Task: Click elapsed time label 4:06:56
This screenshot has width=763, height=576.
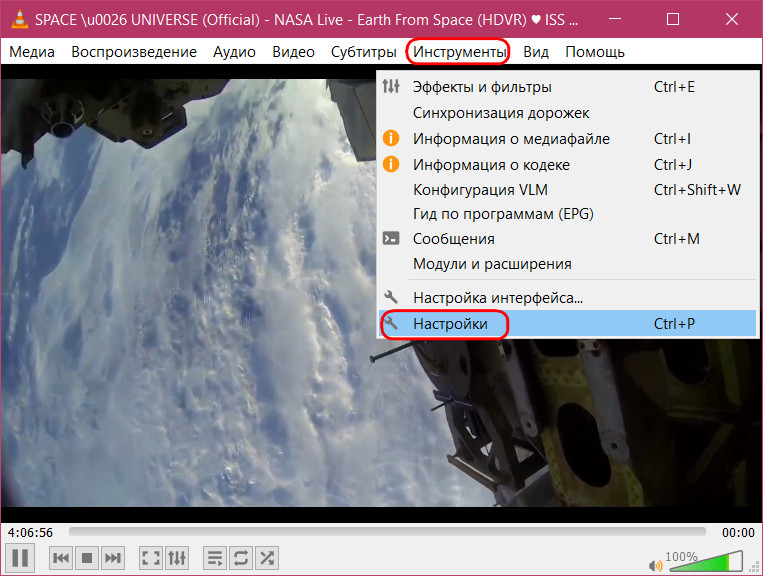Action: [31, 532]
